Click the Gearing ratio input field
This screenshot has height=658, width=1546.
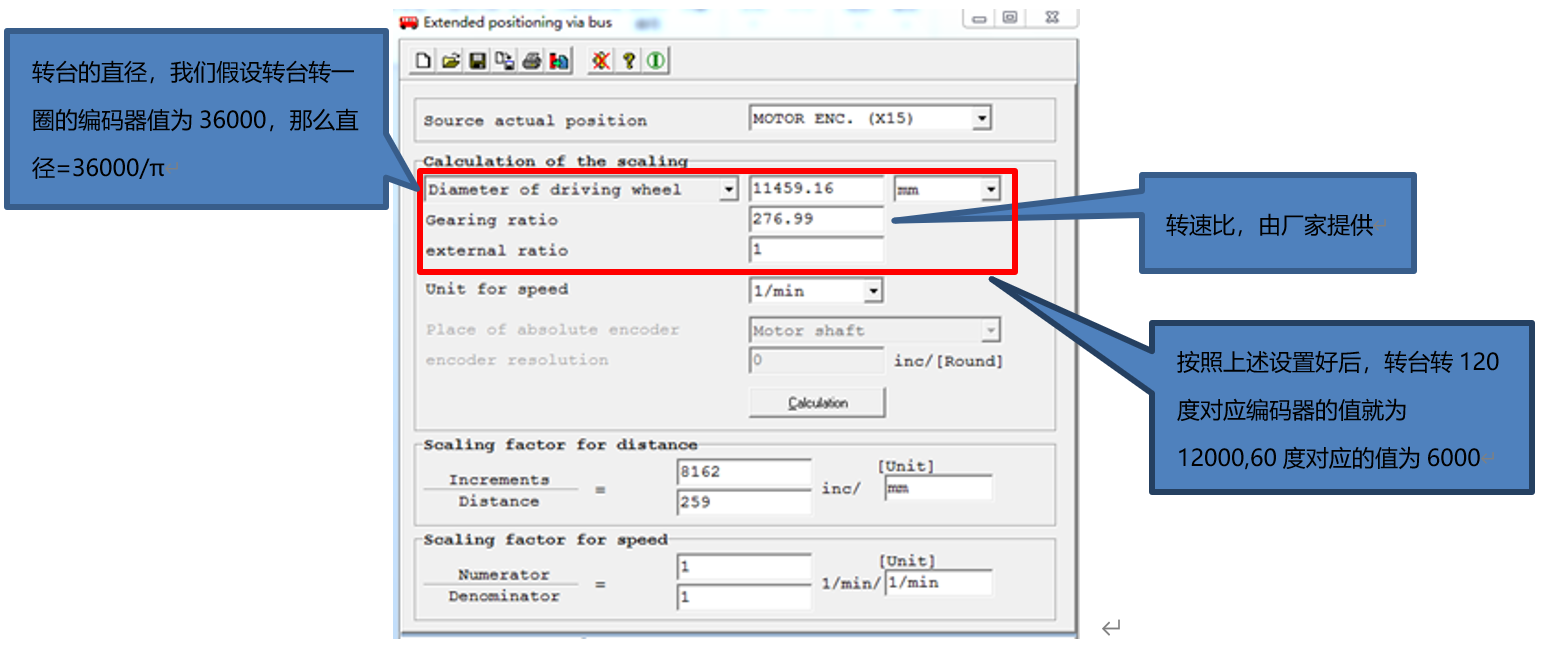point(815,219)
